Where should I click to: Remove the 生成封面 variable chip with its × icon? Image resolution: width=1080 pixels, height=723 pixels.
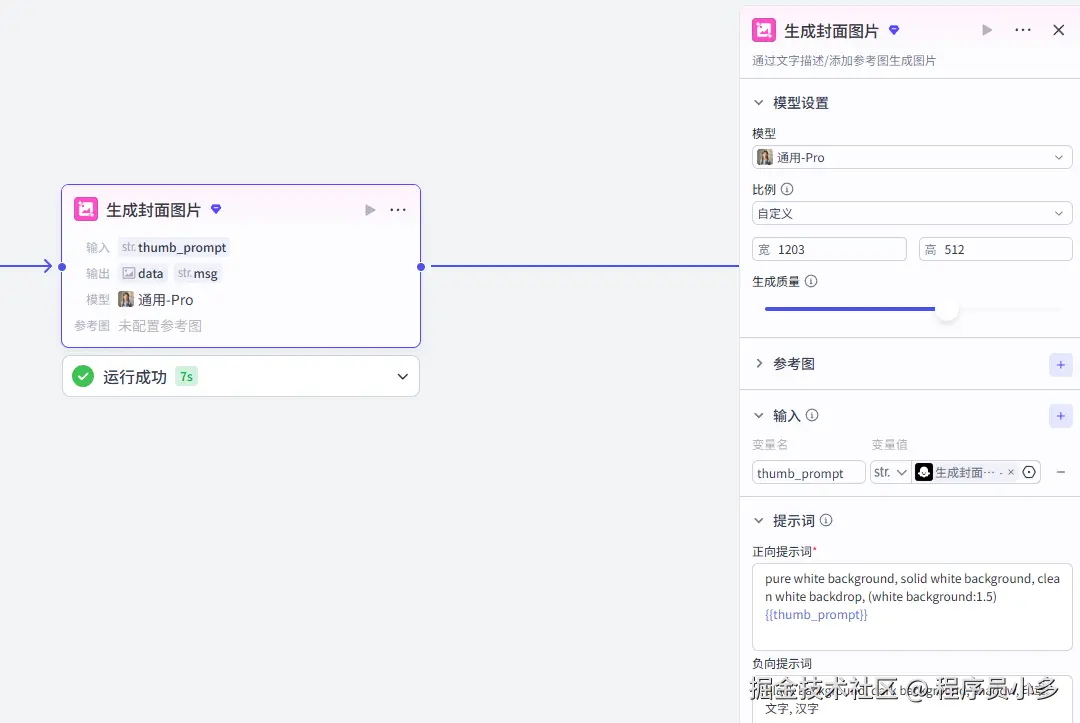pyautogui.click(x=1011, y=471)
